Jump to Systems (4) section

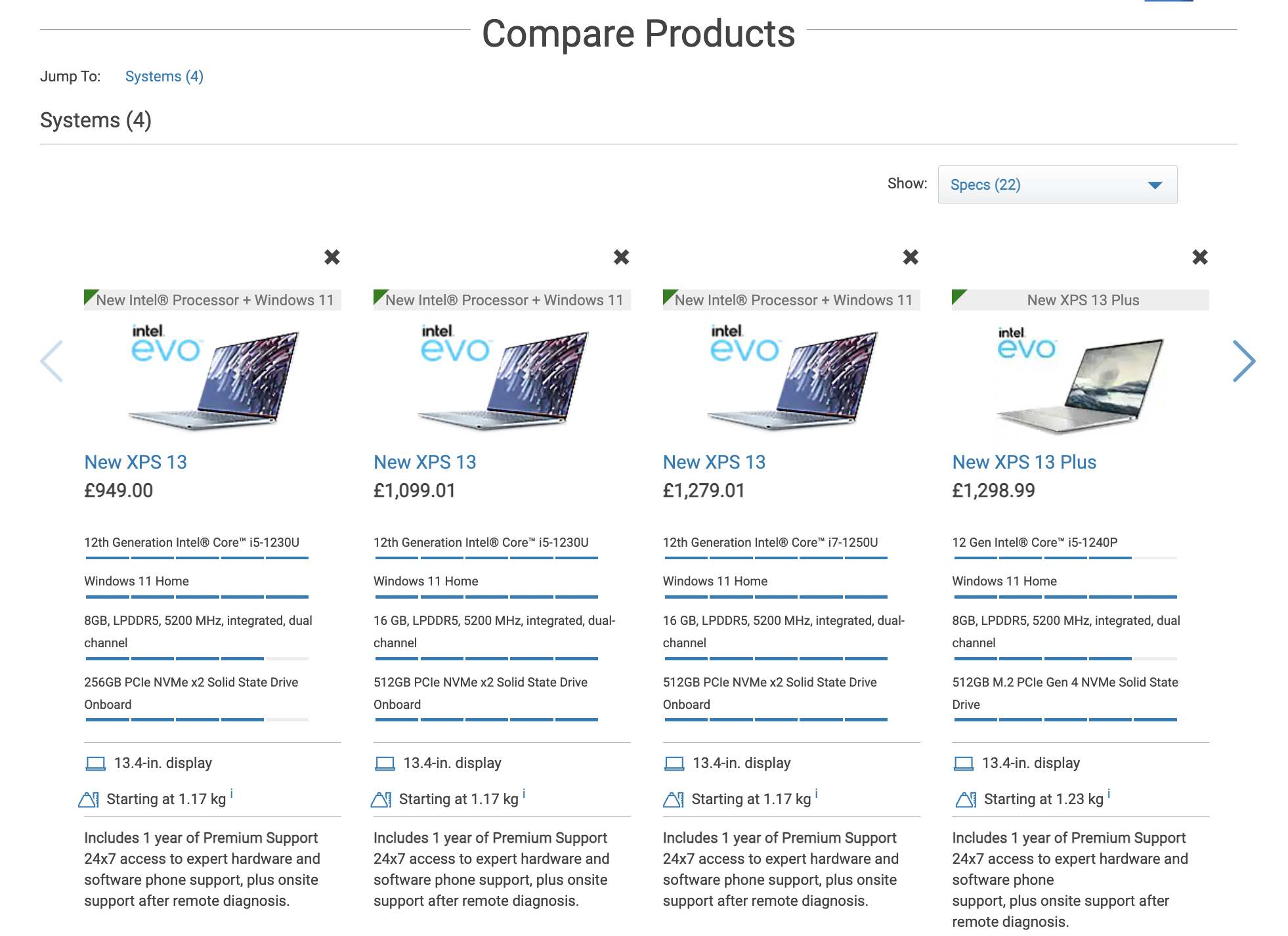coord(164,76)
